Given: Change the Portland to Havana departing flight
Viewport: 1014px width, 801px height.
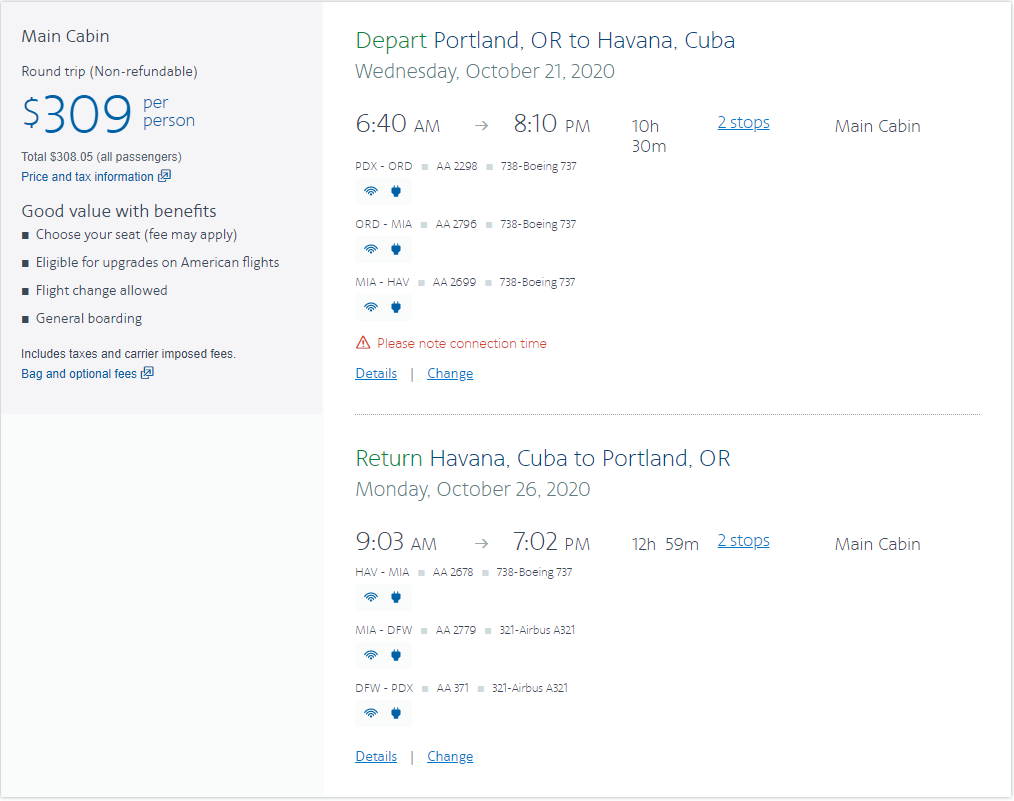Looking at the screenshot, I should 450,373.
